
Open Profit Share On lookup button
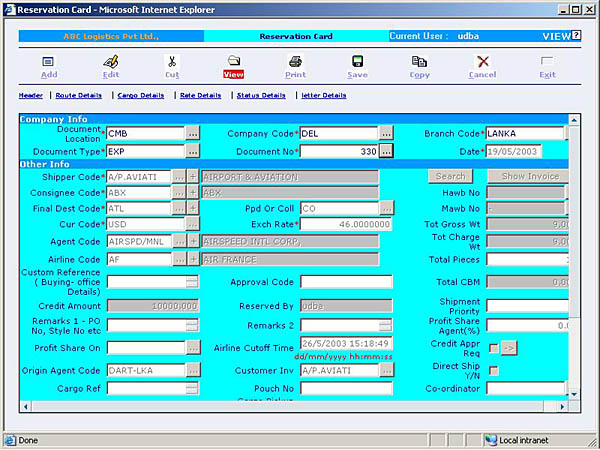coord(193,347)
